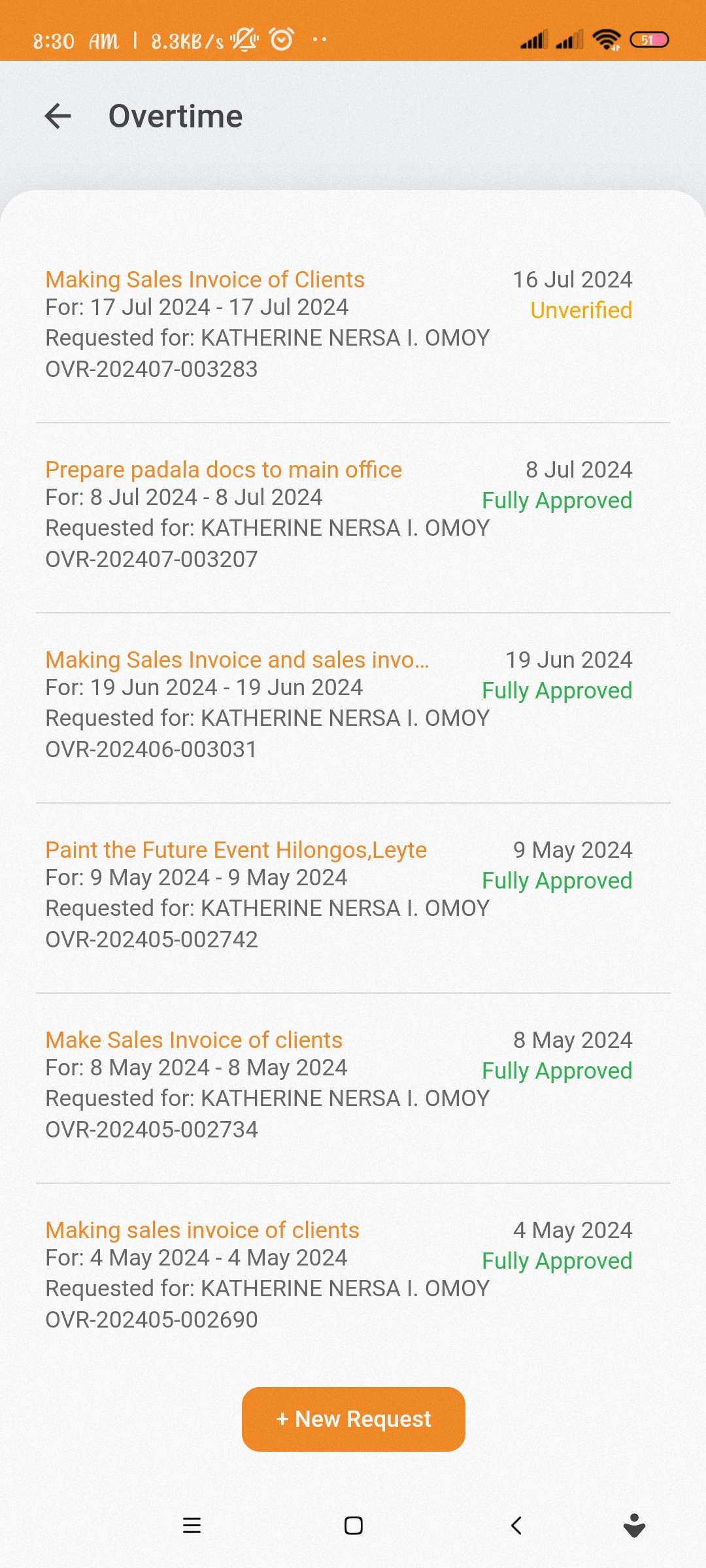Tap the battery indicator icon
706x1568 pixels.
point(648,40)
